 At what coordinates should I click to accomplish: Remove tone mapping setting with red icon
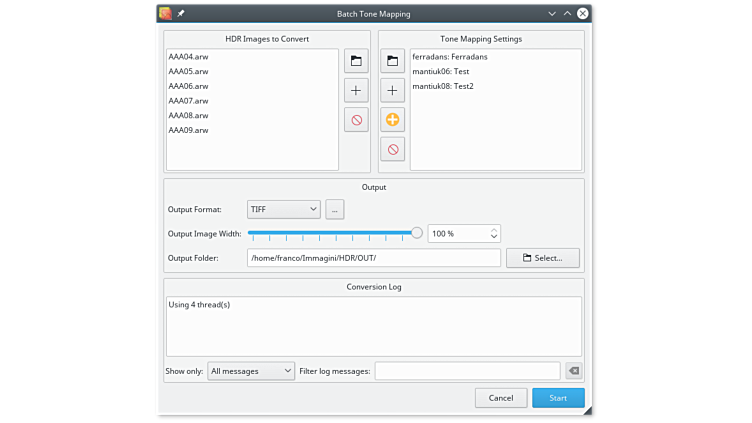point(392,149)
